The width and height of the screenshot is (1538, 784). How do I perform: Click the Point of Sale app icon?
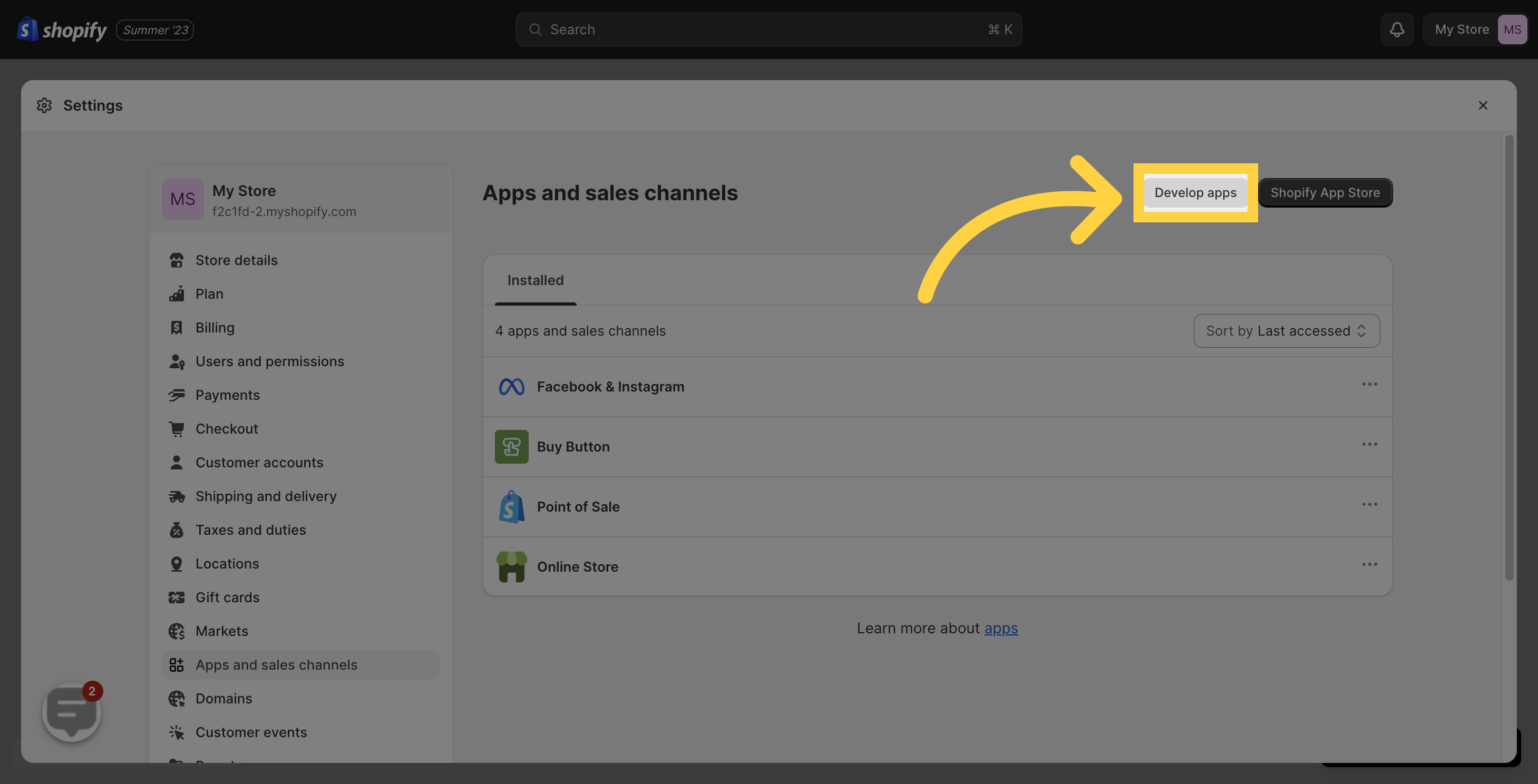(x=511, y=506)
